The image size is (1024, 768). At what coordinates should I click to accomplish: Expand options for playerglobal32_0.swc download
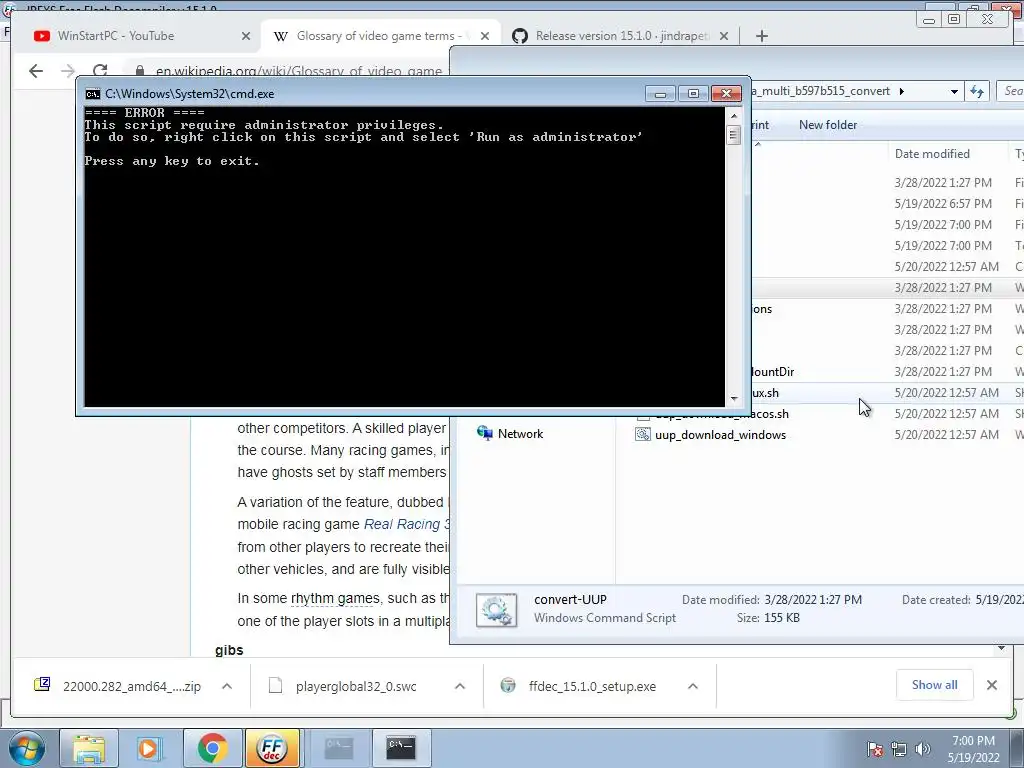[460, 686]
